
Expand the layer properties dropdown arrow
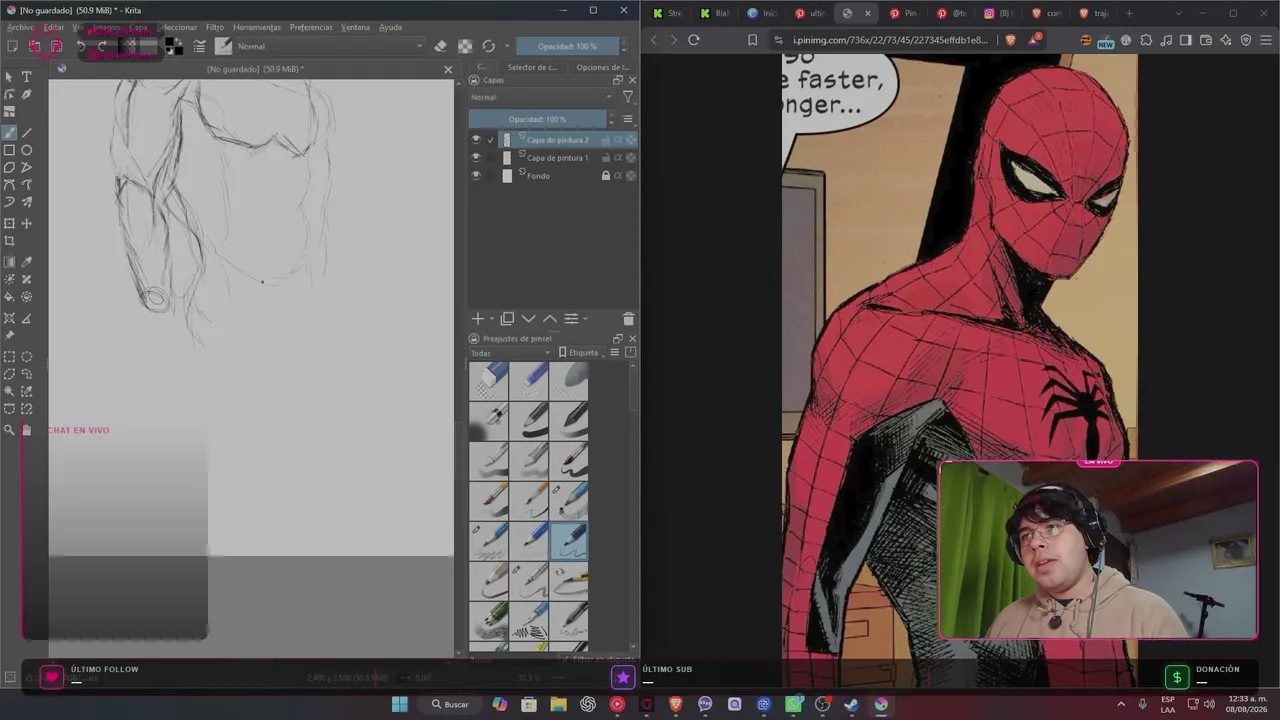[x=585, y=319]
